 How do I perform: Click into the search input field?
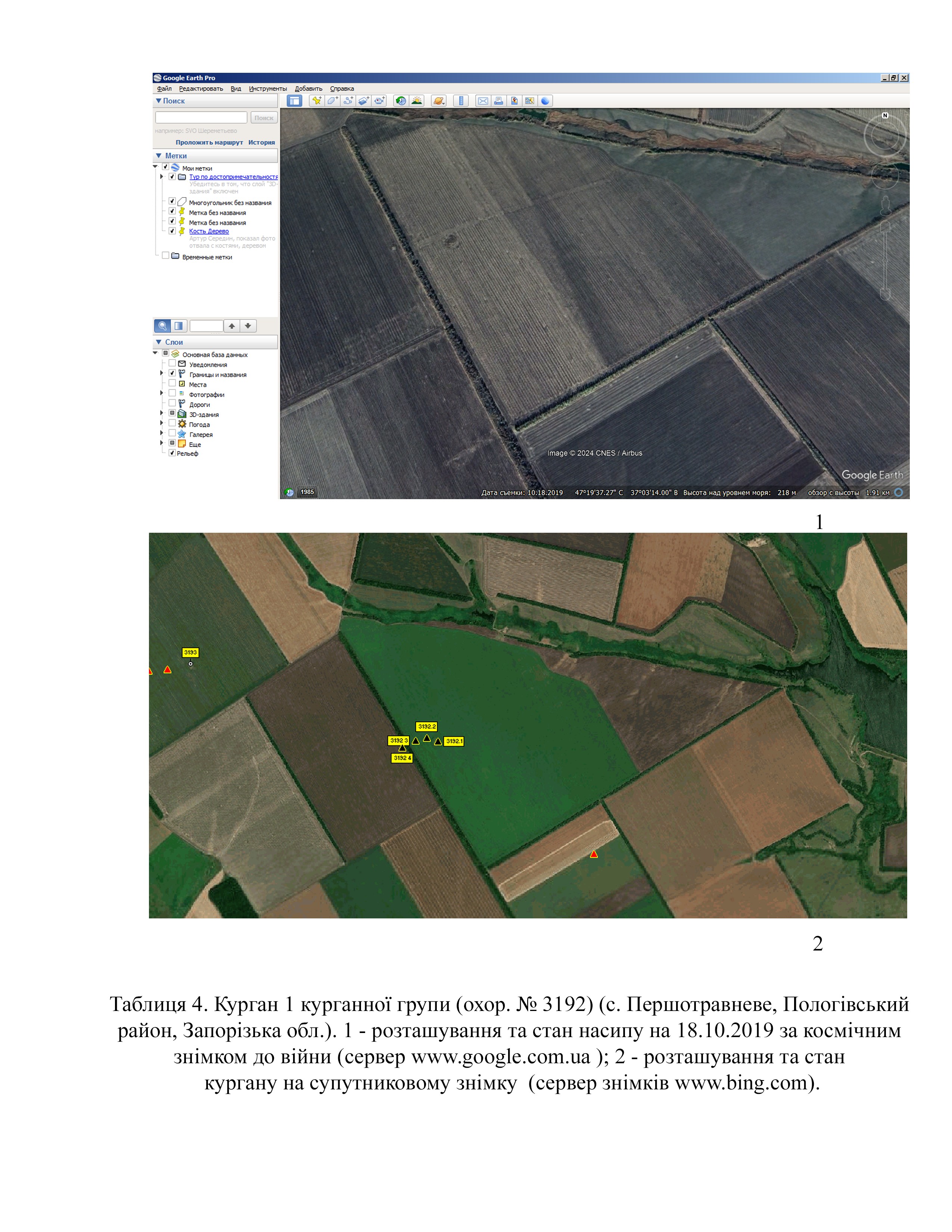pyautogui.click(x=201, y=117)
